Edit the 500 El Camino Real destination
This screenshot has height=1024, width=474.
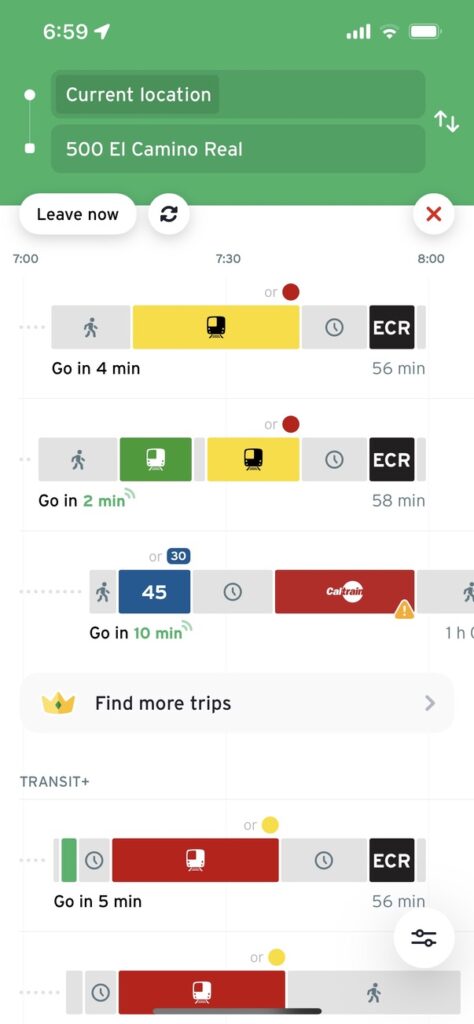238,149
